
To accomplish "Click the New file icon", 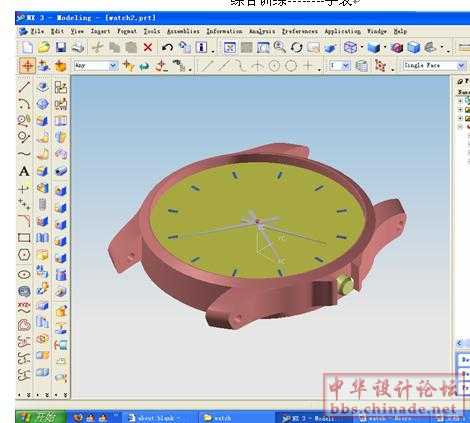I will point(27,47).
